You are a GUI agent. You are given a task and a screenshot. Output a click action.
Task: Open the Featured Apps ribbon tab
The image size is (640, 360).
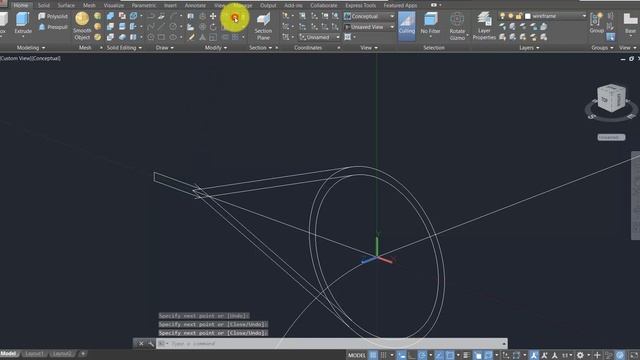tap(400, 5)
